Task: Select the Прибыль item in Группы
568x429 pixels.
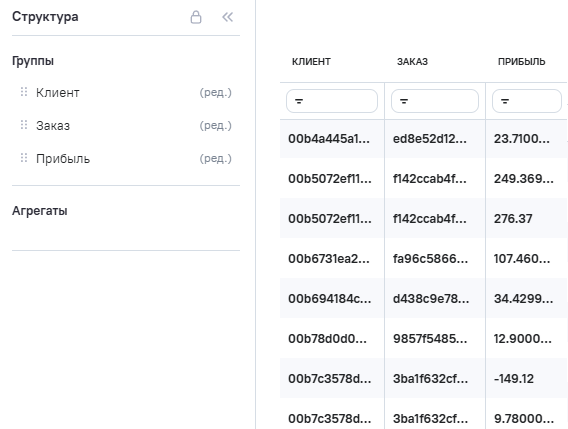Action: 63,159
